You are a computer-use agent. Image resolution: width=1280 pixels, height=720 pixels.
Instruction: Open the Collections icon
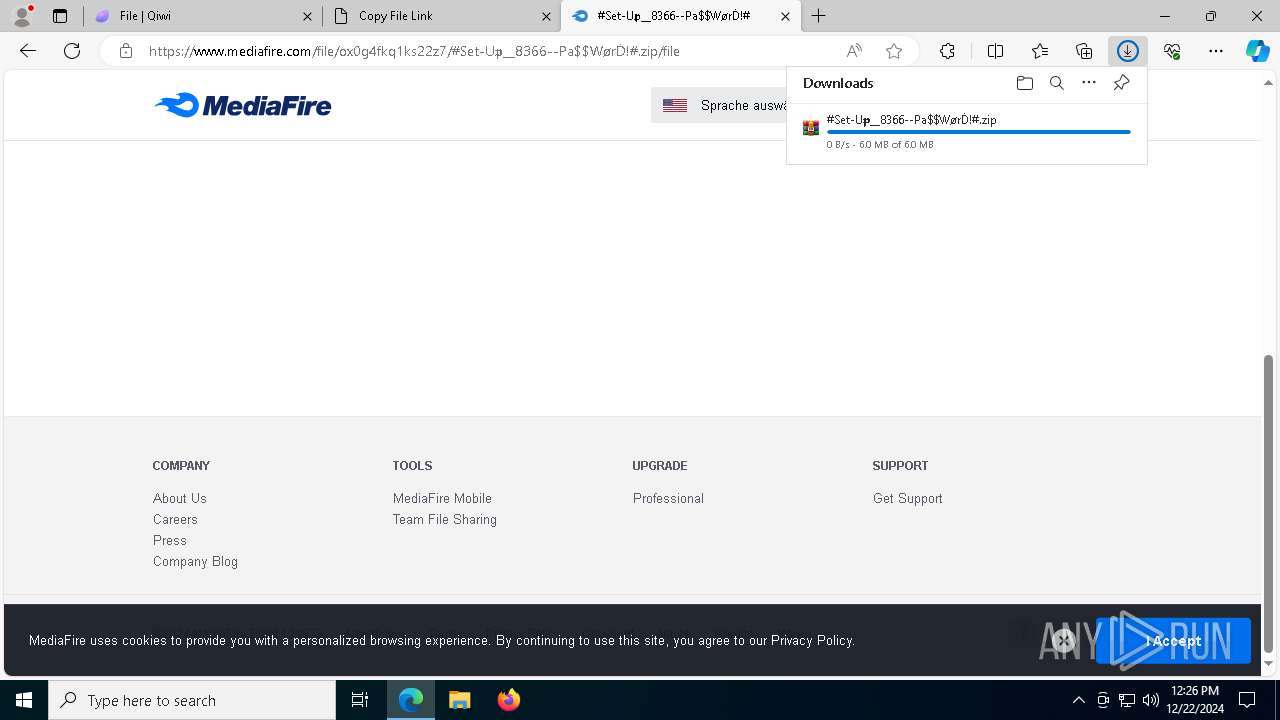pyautogui.click(x=1084, y=51)
